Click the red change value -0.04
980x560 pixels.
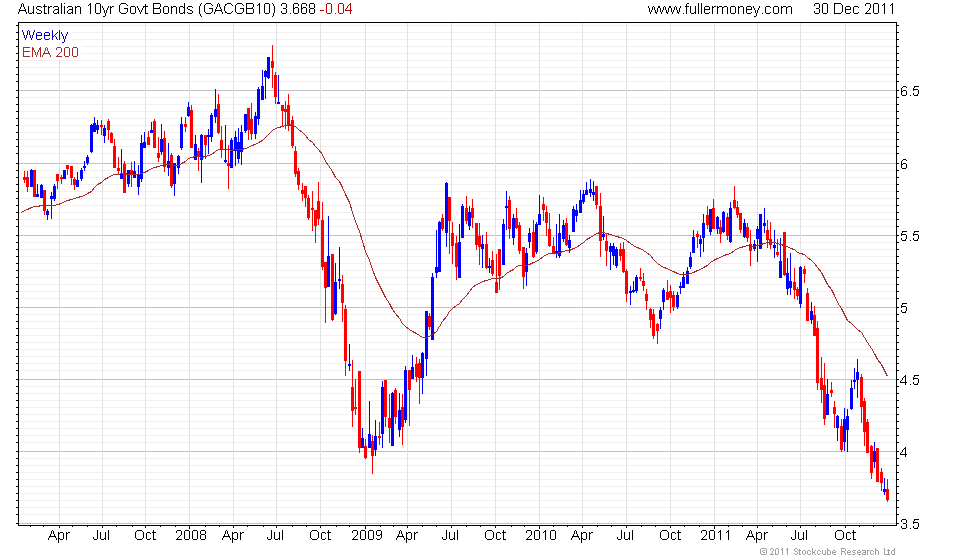(336, 9)
